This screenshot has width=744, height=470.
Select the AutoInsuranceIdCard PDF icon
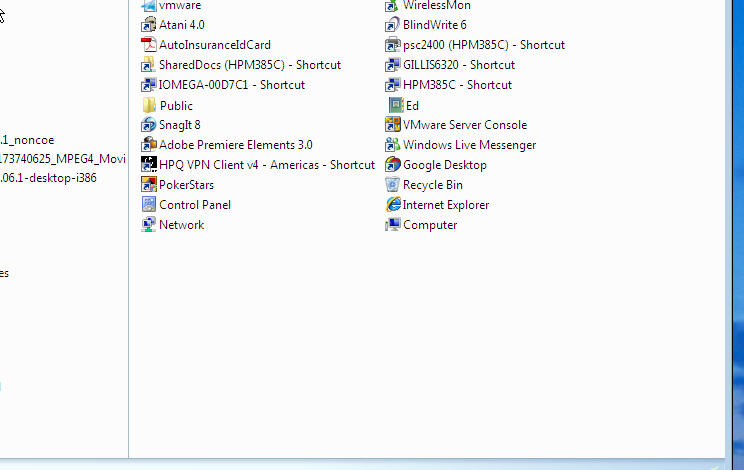click(149, 45)
